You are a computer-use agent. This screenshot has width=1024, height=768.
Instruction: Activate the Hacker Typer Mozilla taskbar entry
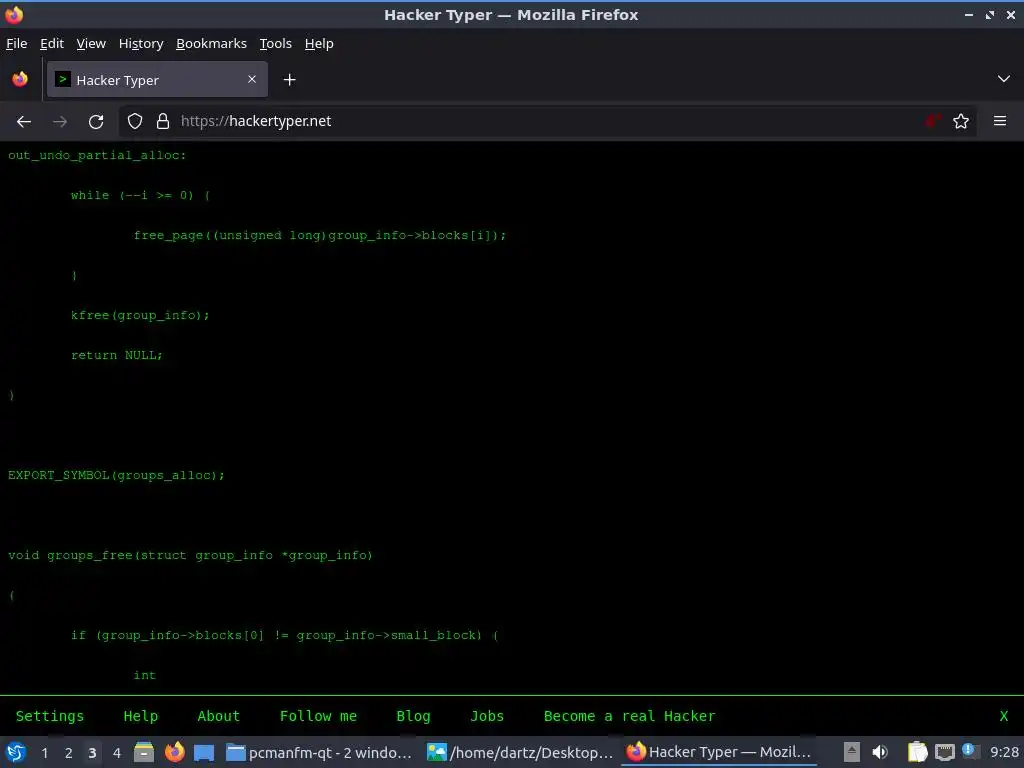pyautogui.click(x=720, y=752)
